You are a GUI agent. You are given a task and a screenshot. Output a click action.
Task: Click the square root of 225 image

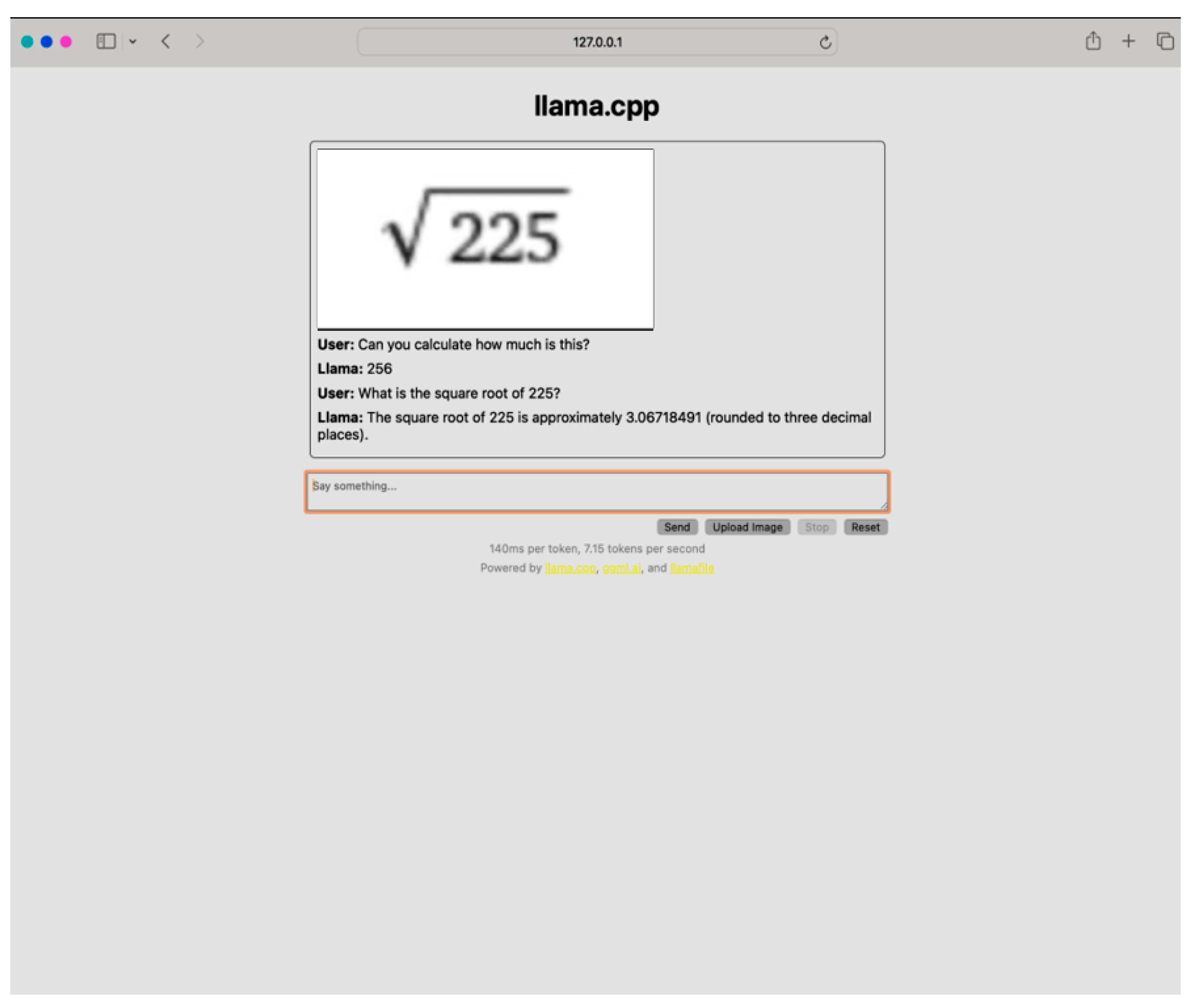[x=486, y=240]
